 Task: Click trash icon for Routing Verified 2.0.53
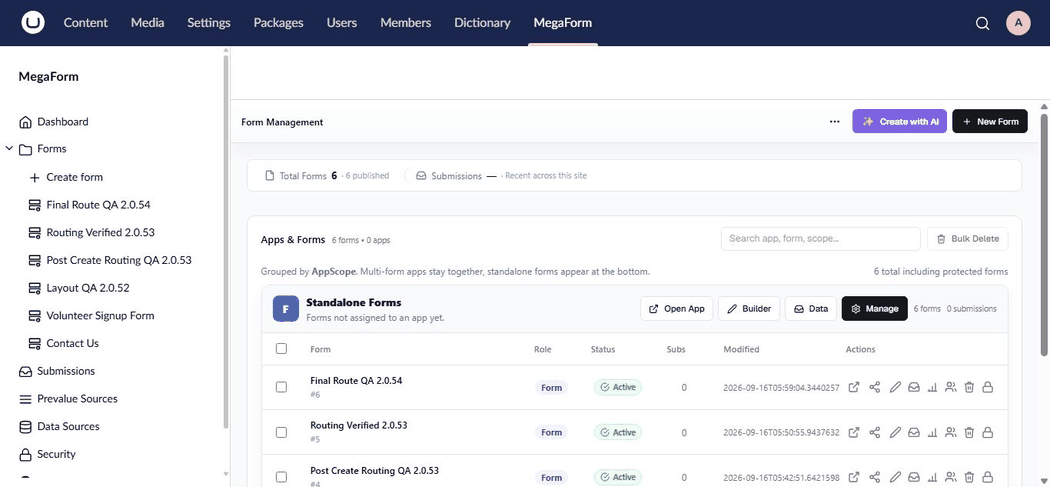point(969,433)
